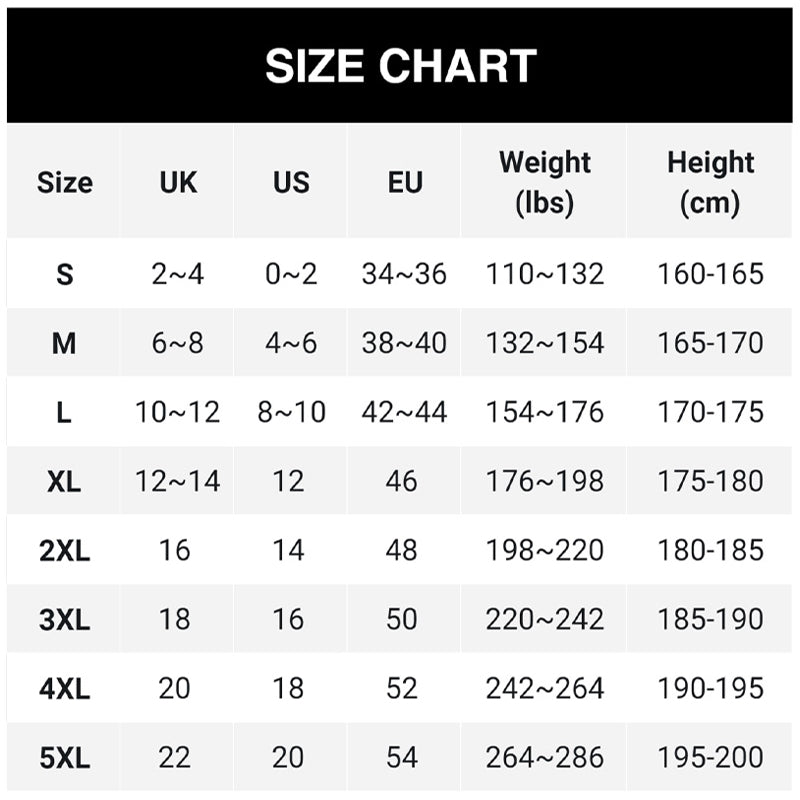Viewport: 800px width, 800px height.
Task: Select the XL size row label
Action: point(64,481)
